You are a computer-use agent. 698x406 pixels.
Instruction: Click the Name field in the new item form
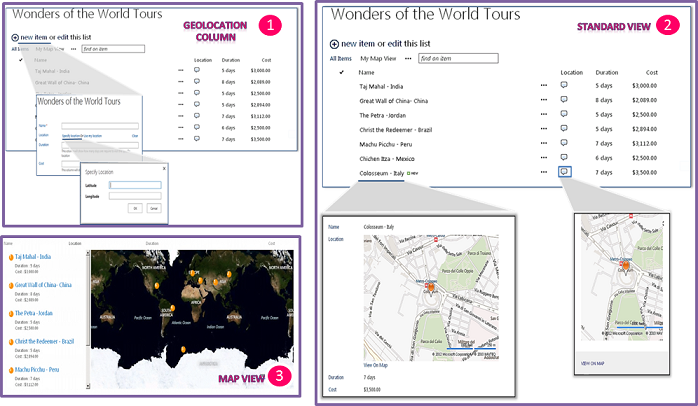pyautogui.click(x=100, y=126)
